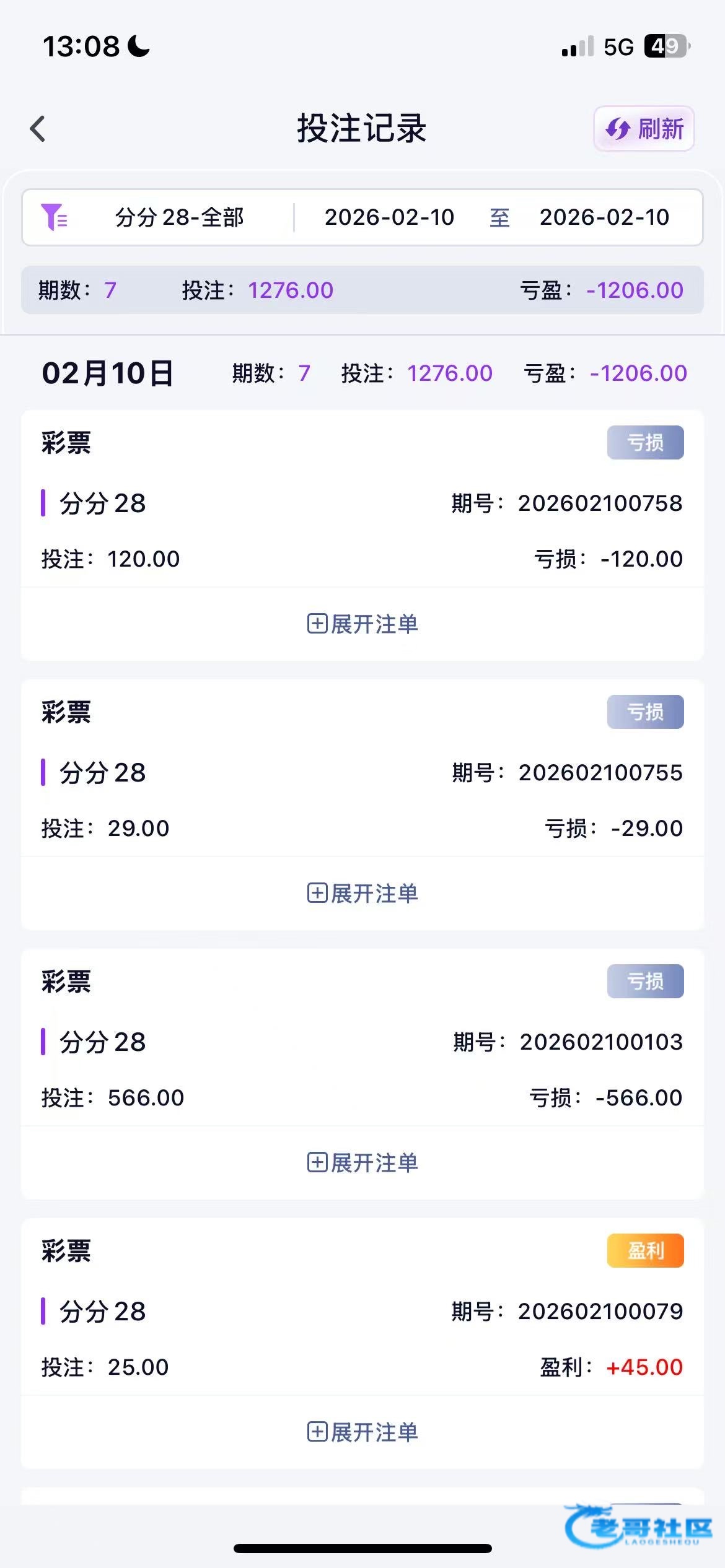Tap the 5G network status indicator

618,47
